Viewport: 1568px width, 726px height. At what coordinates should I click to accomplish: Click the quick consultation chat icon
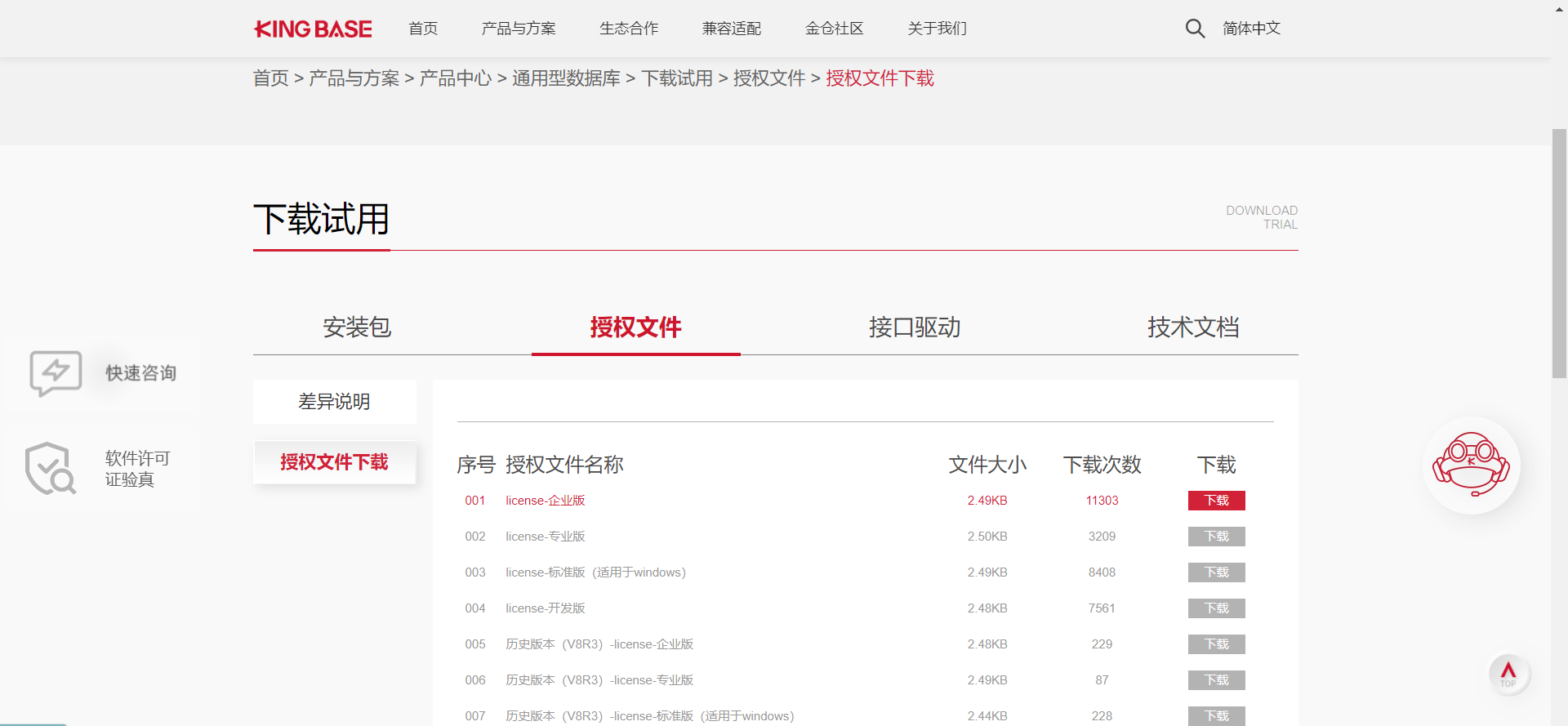[56, 373]
